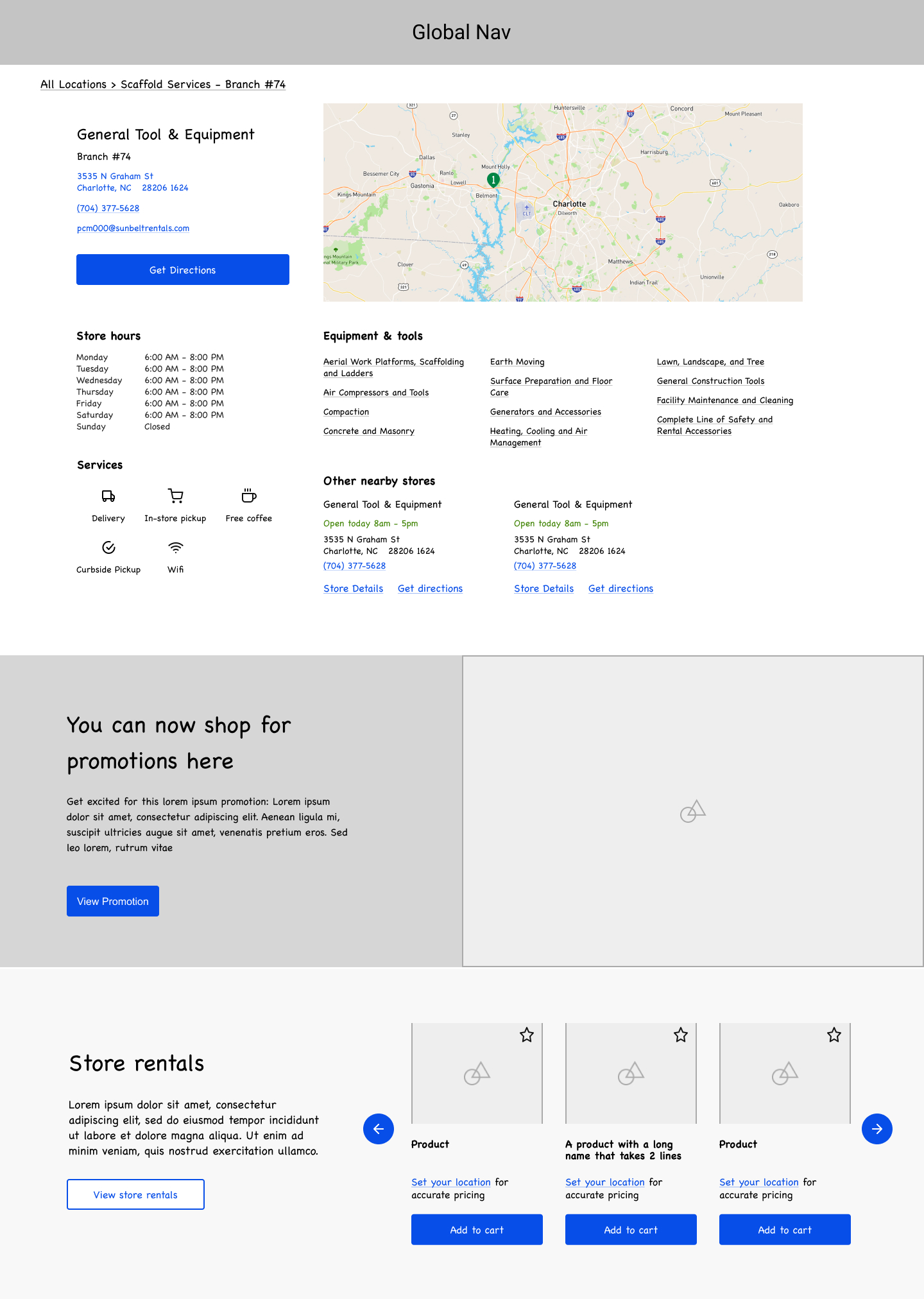Click the Charlotte label on the map

click(569, 203)
